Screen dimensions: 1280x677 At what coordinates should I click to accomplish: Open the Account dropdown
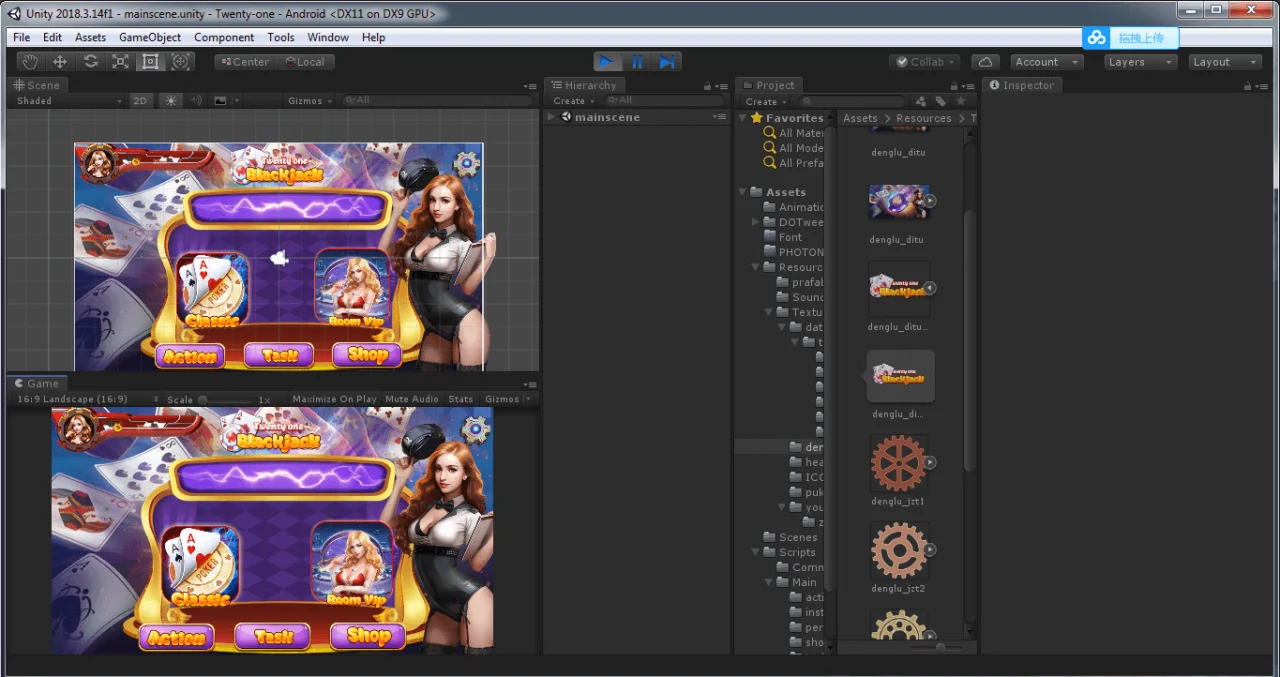[1046, 62]
